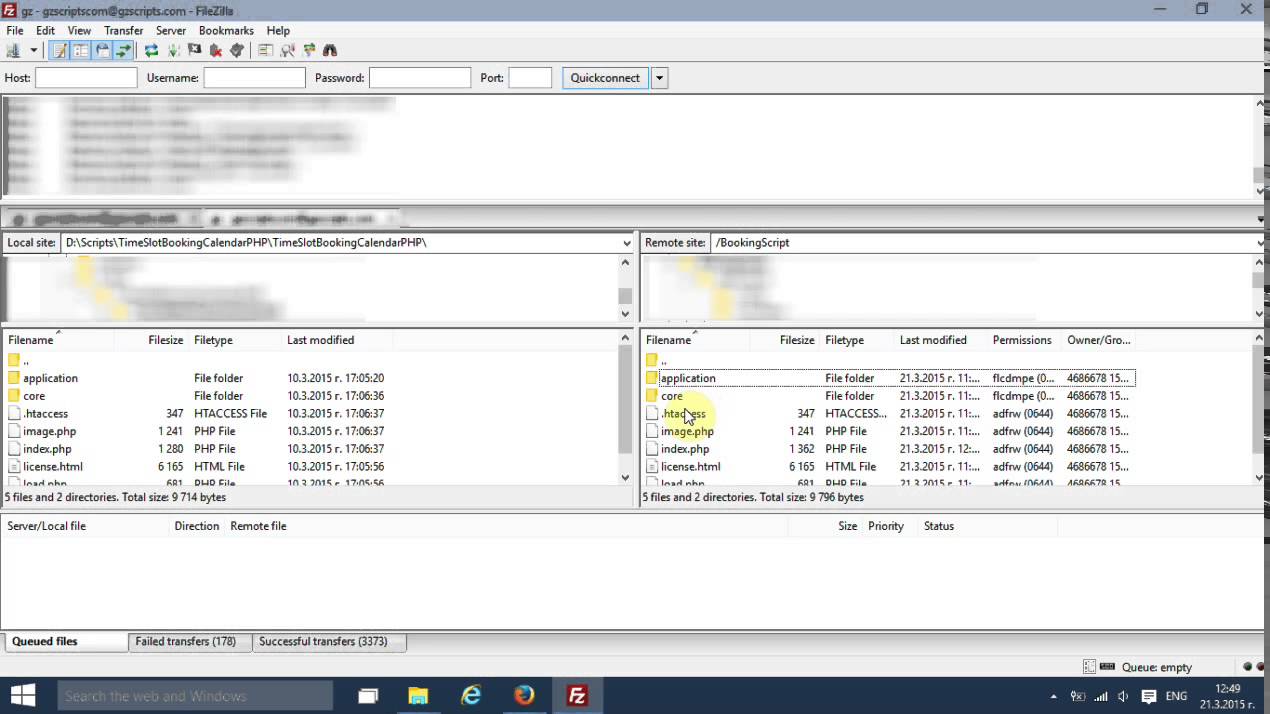Select remote license.html file
1270x714 pixels.
tap(690, 467)
